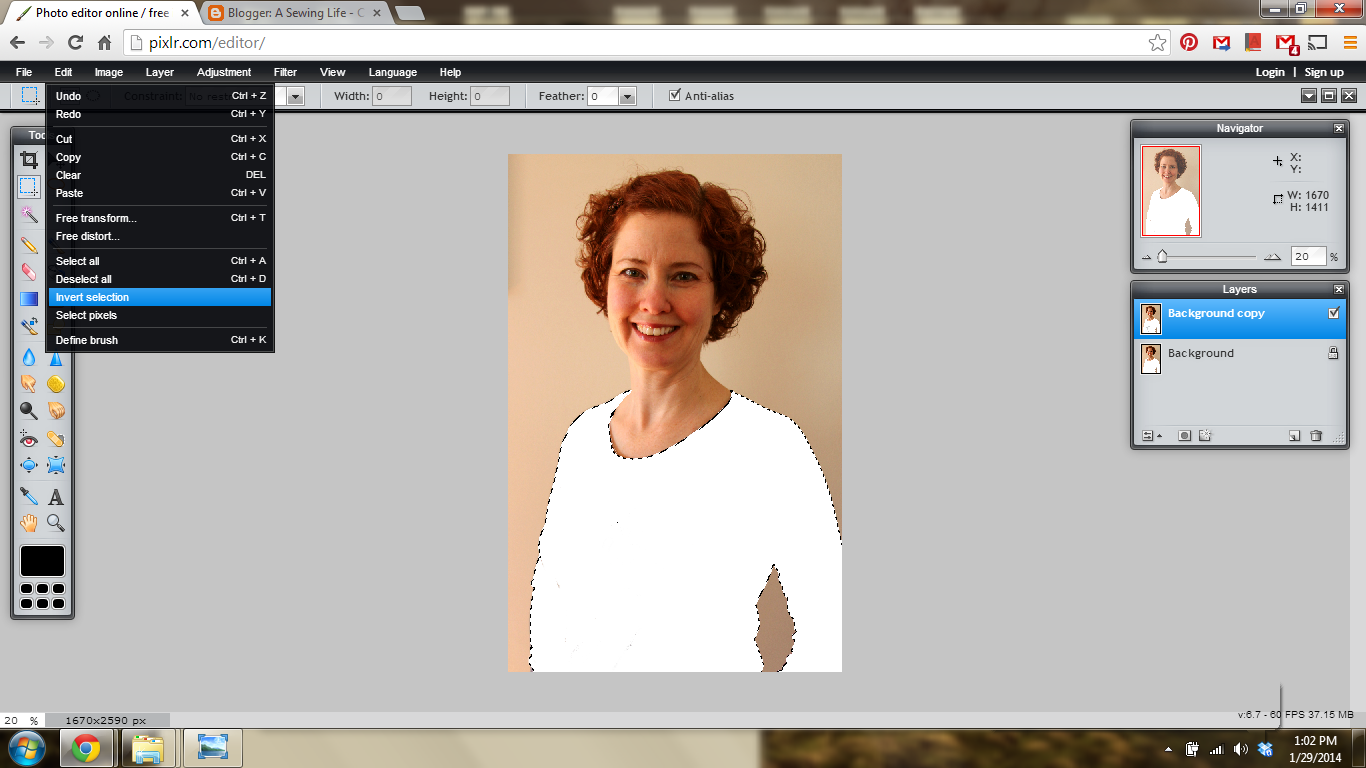The height and width of the screenshot is (768, 1366).
Task: Click the lock on Background layer
Action: (1333, 353)
